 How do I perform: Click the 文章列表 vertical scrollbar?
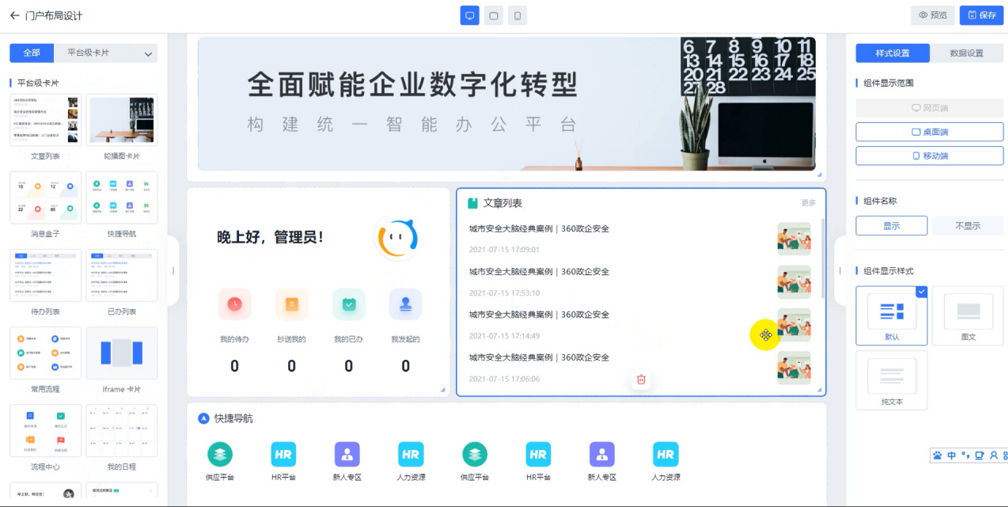(x=822, y=258)
